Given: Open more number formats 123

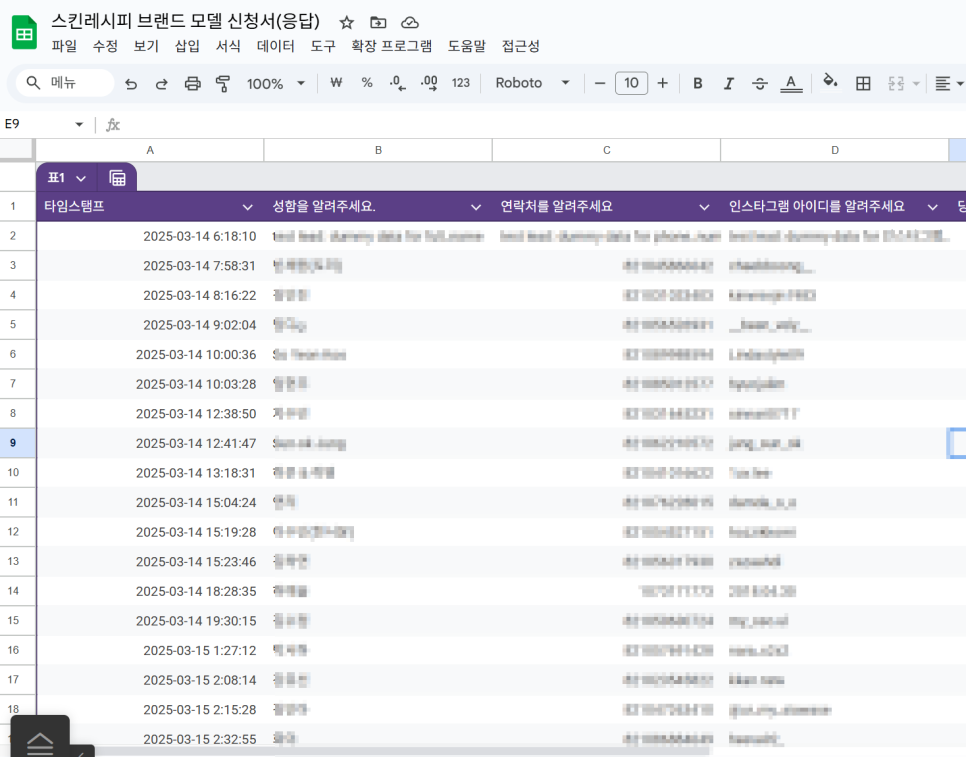Looking at the screenshot, I should (x=461, y=83).
